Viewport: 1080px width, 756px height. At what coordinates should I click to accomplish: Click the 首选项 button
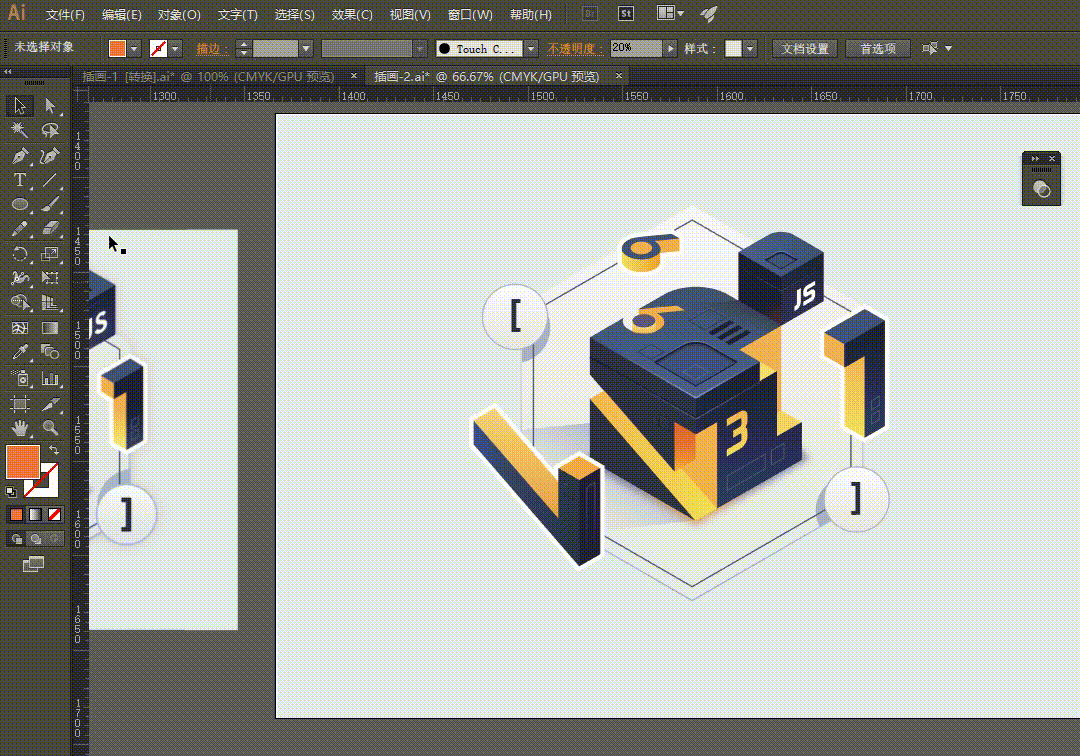[878, 49]
